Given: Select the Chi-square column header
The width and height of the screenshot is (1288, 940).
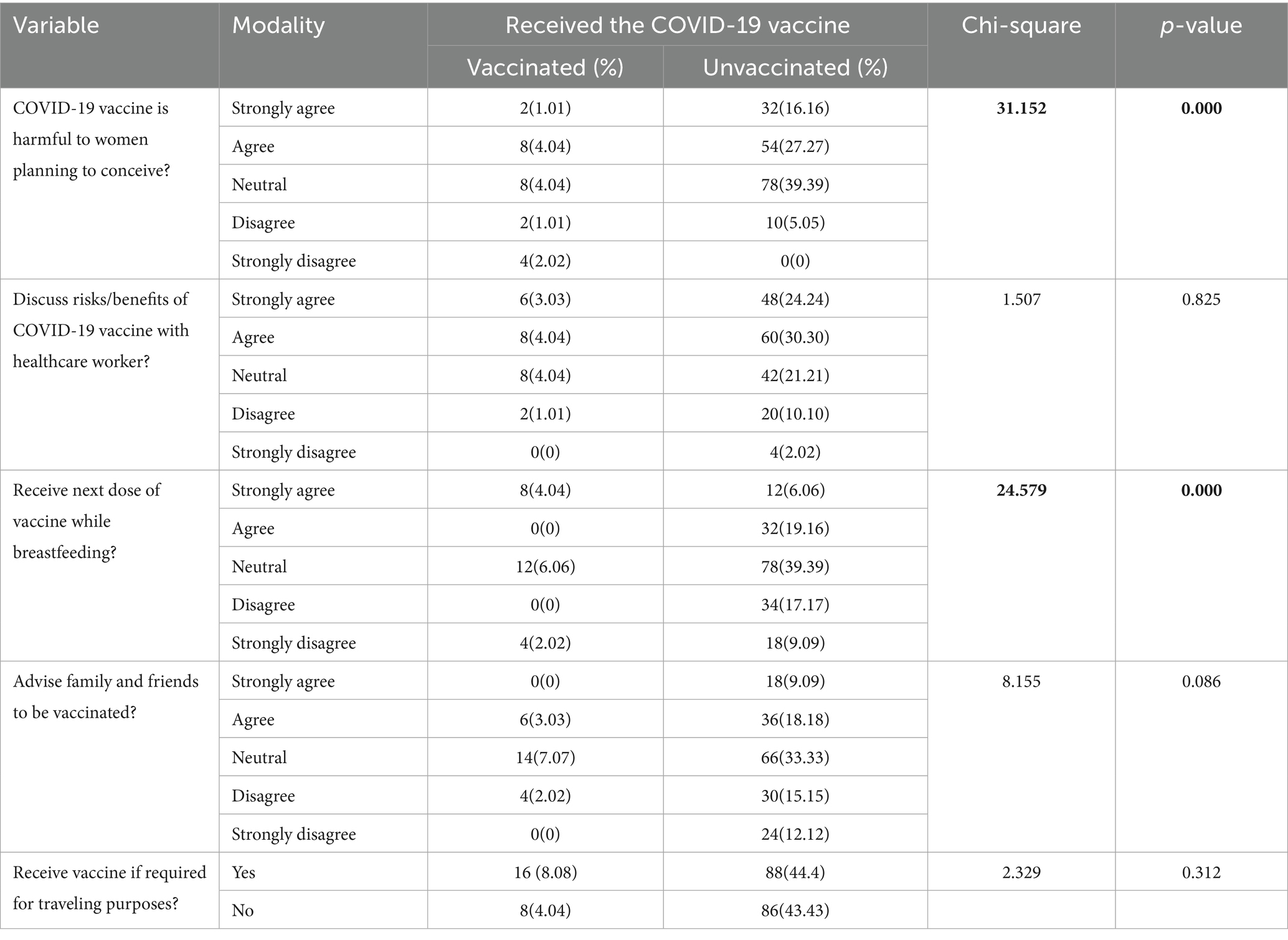Looking at the screenshot, I should [x=1021, y=26].
